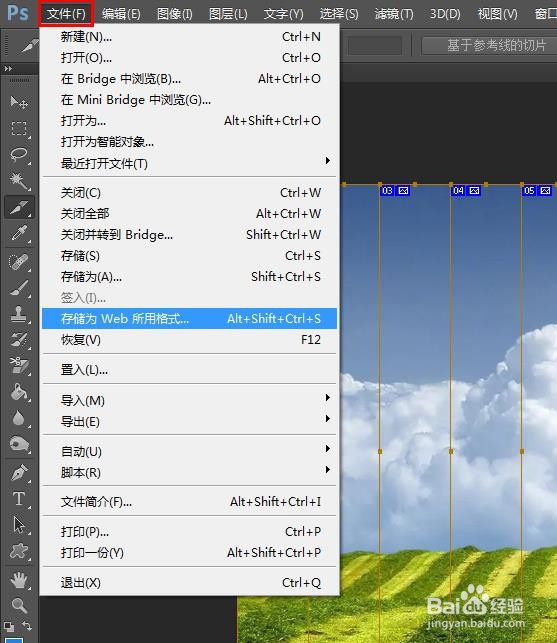Choose 存储为(A) menu entry
557x643 pixels.
[x=189, y=277]
